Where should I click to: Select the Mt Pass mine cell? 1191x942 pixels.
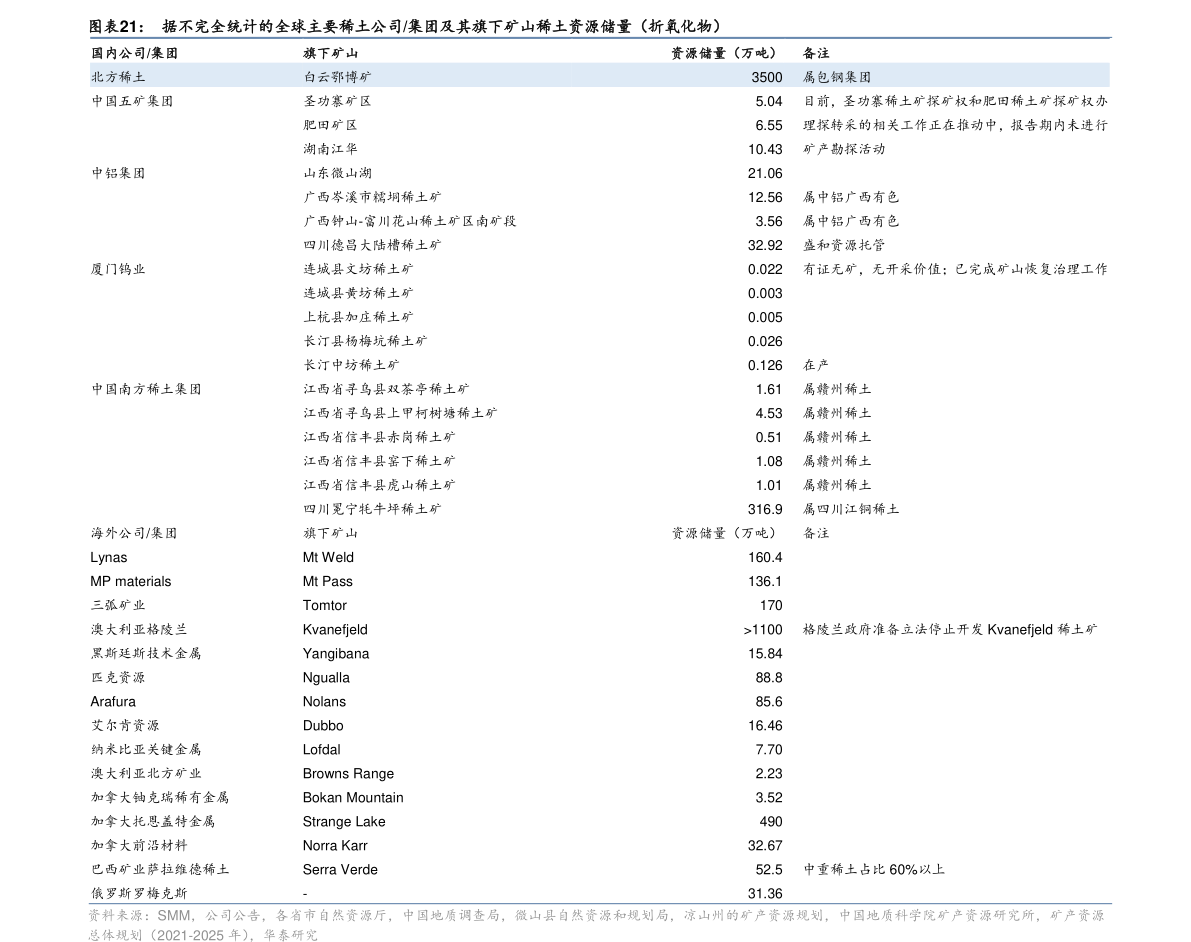pos(327,581)
